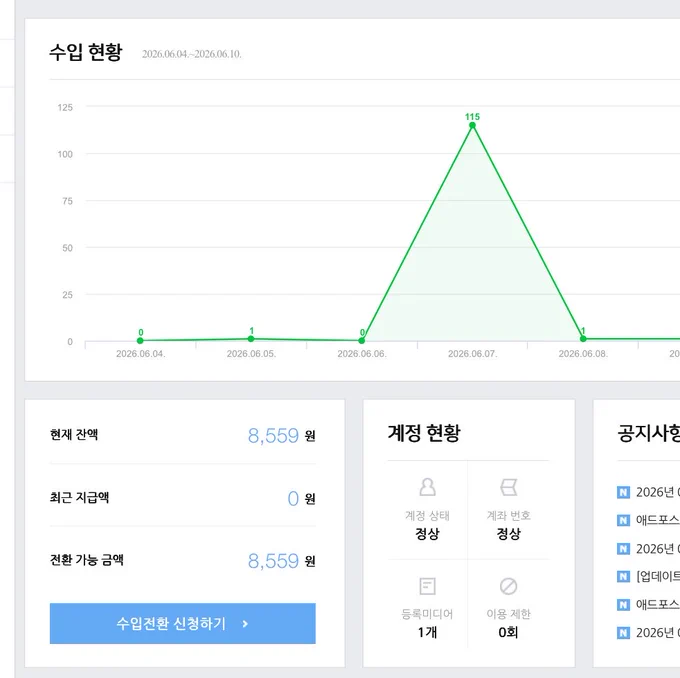Click the 2026.06.07. axis label
This screenshot has height=678, width=680.
point(472,354)
